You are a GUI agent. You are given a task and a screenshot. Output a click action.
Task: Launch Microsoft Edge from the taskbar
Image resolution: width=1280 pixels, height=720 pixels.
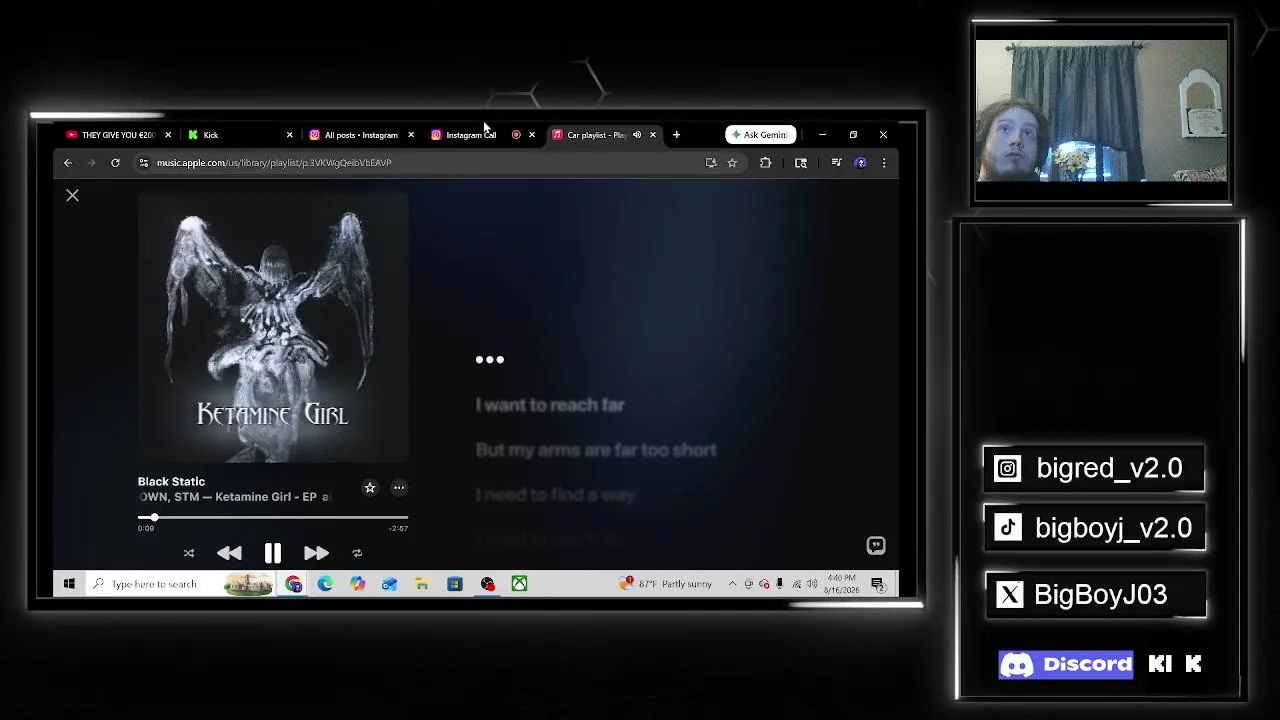click(x=325, y=584)
